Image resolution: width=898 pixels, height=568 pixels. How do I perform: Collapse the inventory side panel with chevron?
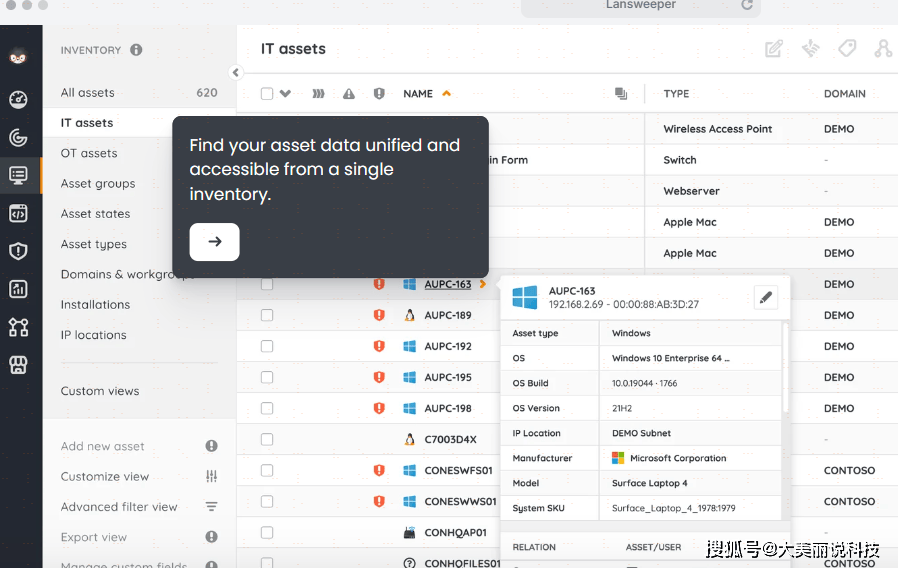click(236, 72)
